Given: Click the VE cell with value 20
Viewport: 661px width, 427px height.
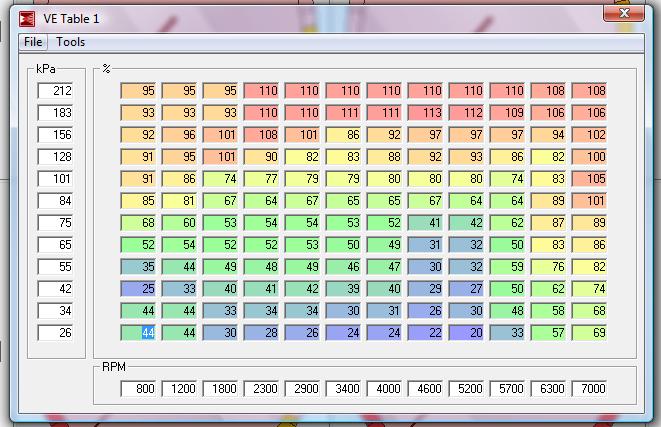Looking at the screenshot, I should click(466, 333).
